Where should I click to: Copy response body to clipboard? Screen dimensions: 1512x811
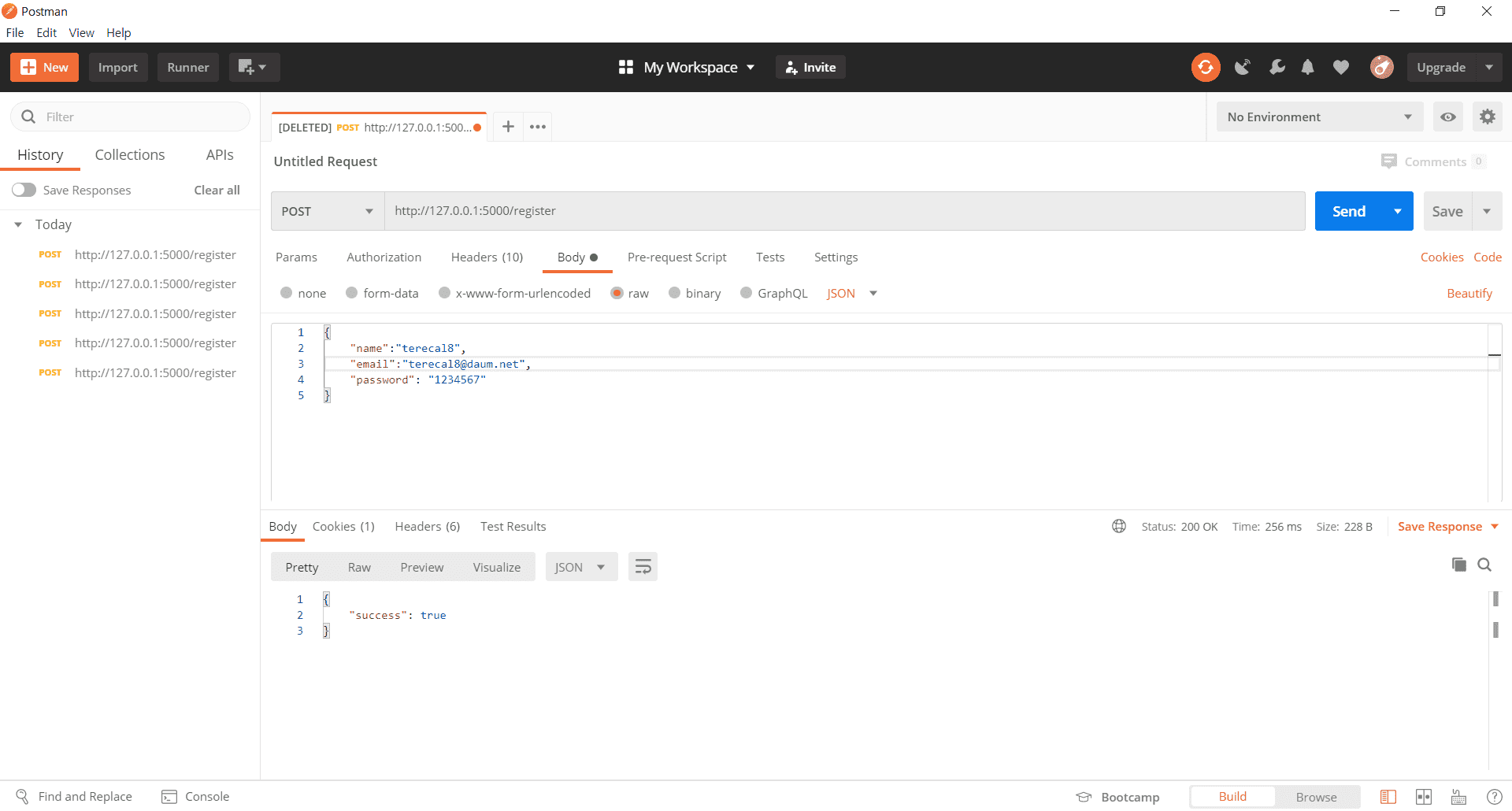[1458, 565]
